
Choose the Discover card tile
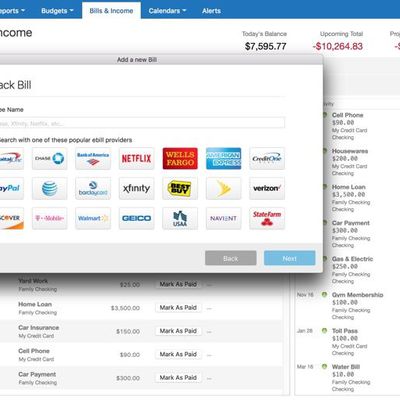pyautogui.click(x=12, y=218)
